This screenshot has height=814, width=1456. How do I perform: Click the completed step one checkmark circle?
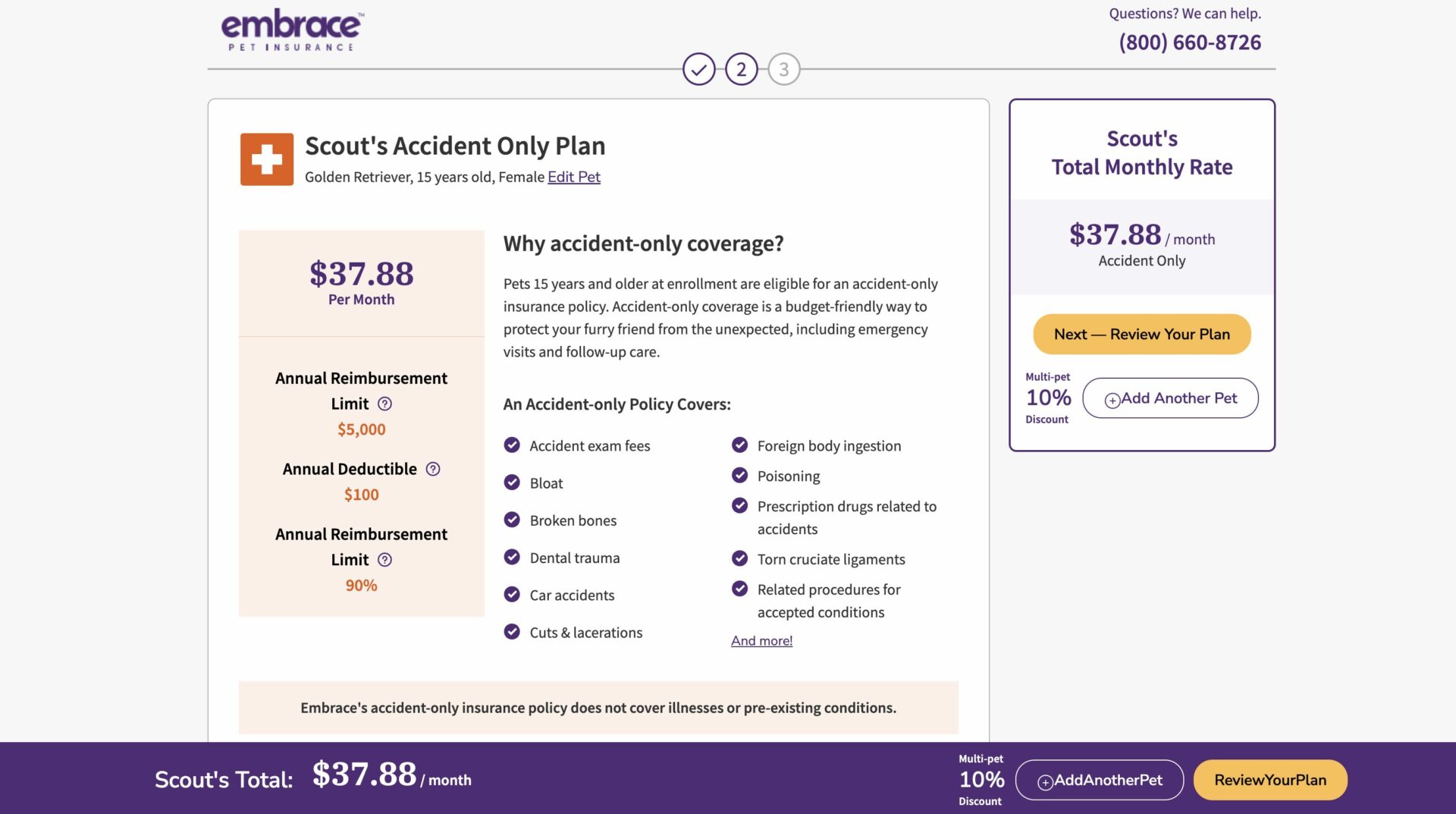tap(698, 70)
